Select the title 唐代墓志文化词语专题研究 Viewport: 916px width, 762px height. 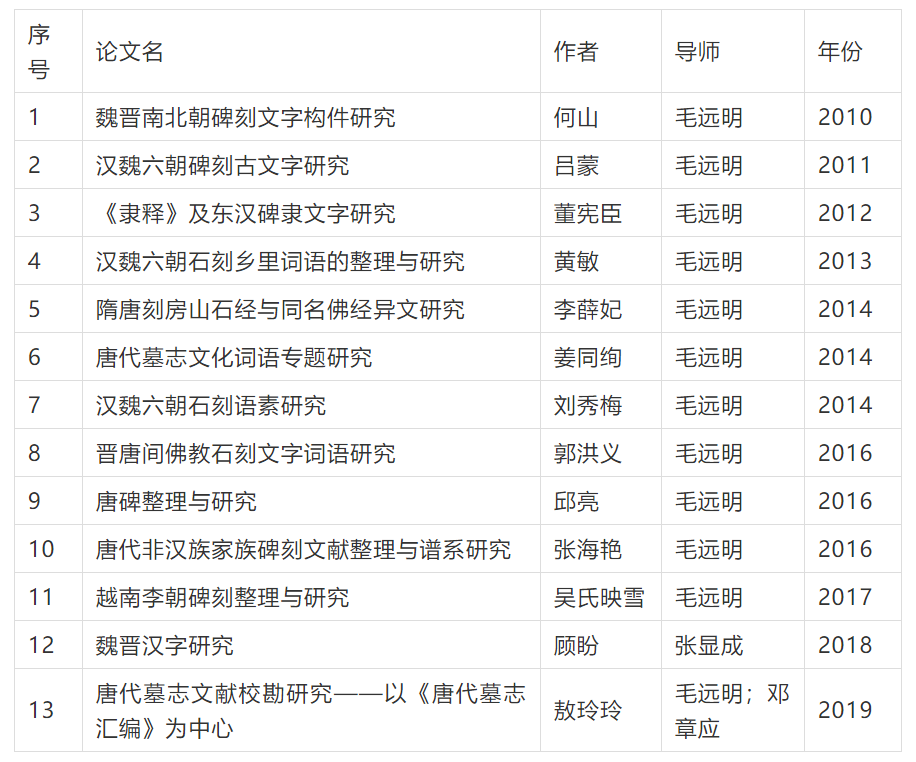point(233,357)
